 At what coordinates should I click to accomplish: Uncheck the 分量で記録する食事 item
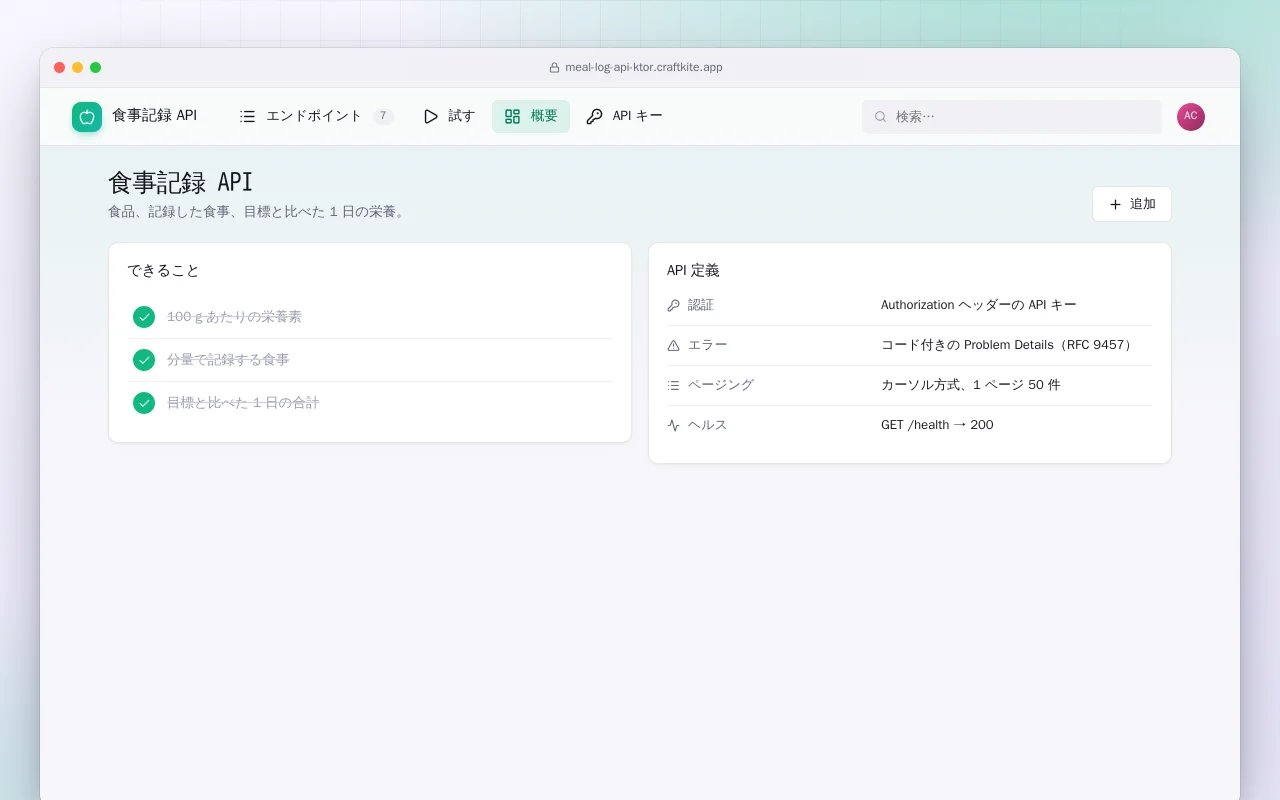click(x=144, y=360)
